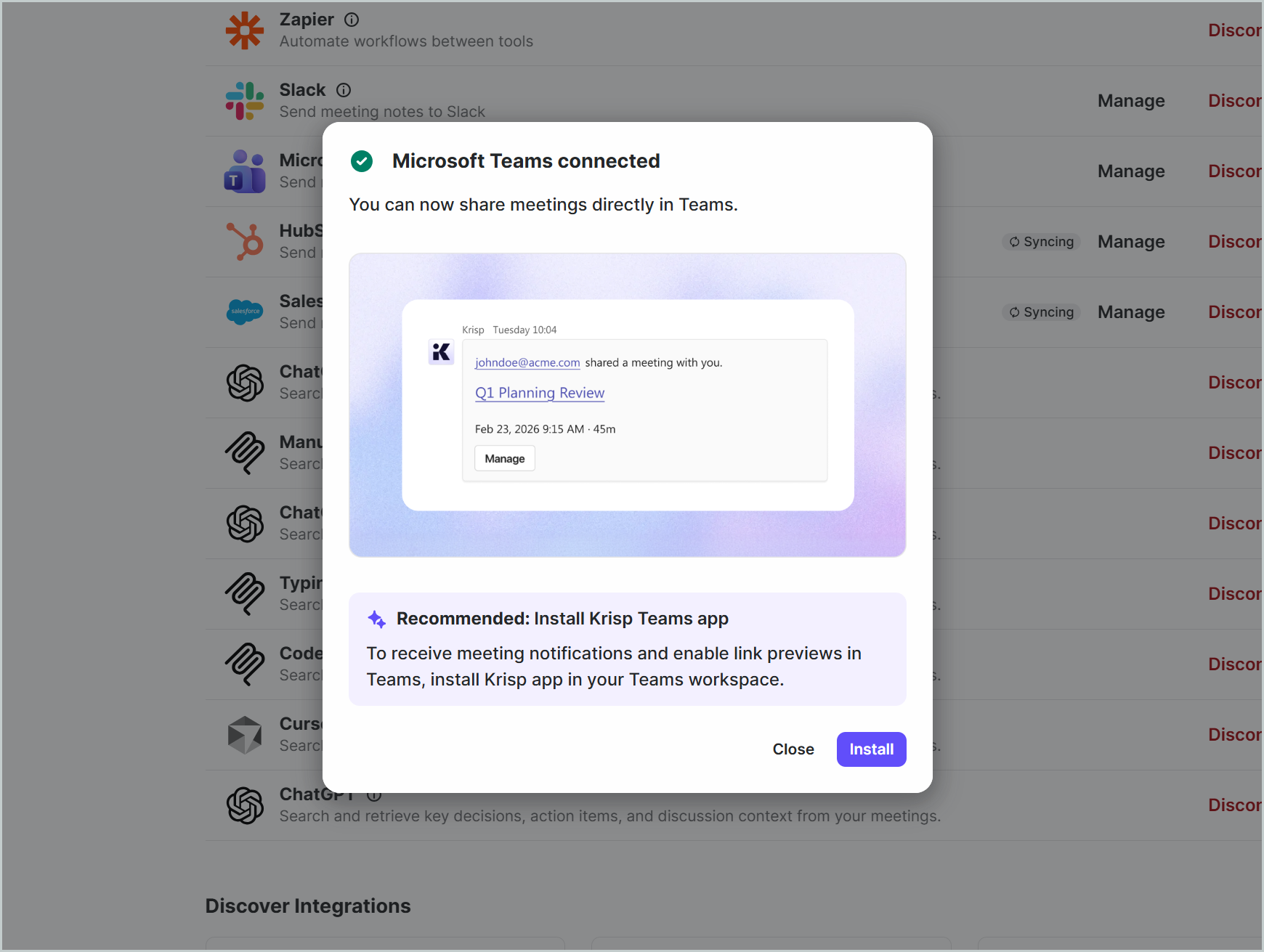Click Manage inside the Teams message preview
Screen dimensions: 1264x952
[x=504, y=459]
